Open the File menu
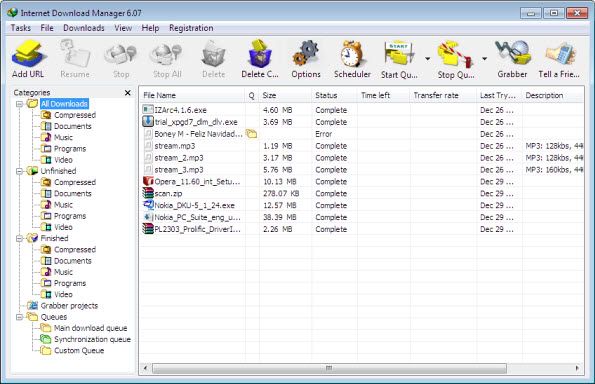595x384 pixels. pos(47,28)
